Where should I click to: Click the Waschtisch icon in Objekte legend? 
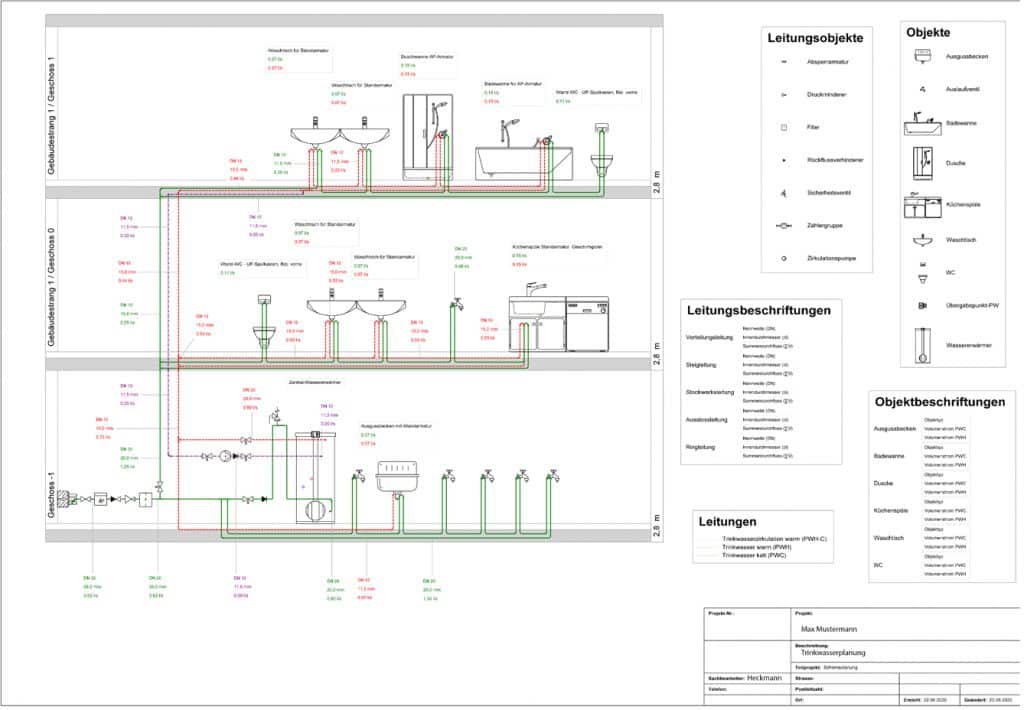point(922,240)
